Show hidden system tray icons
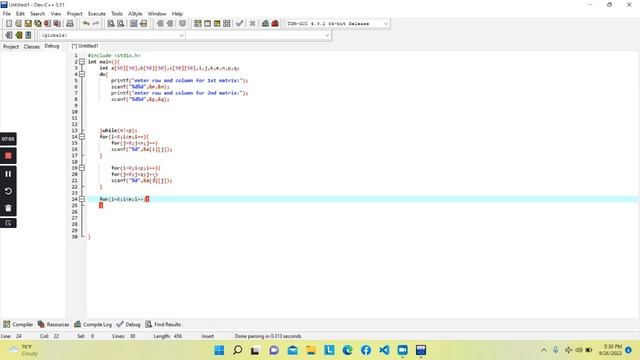Image resolution: width=640 pixels, height=360 pixels. coord(544,350)
